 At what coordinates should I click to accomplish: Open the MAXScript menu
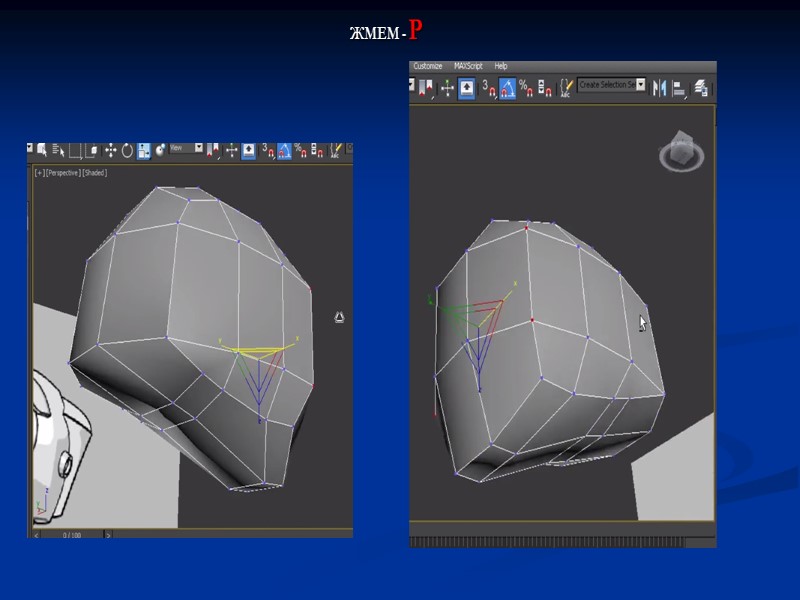coord(468,66)
